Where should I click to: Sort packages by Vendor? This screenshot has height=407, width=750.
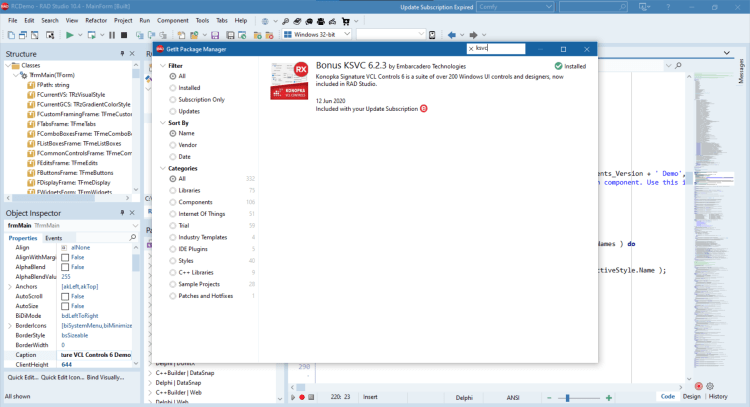coord(173,145)
